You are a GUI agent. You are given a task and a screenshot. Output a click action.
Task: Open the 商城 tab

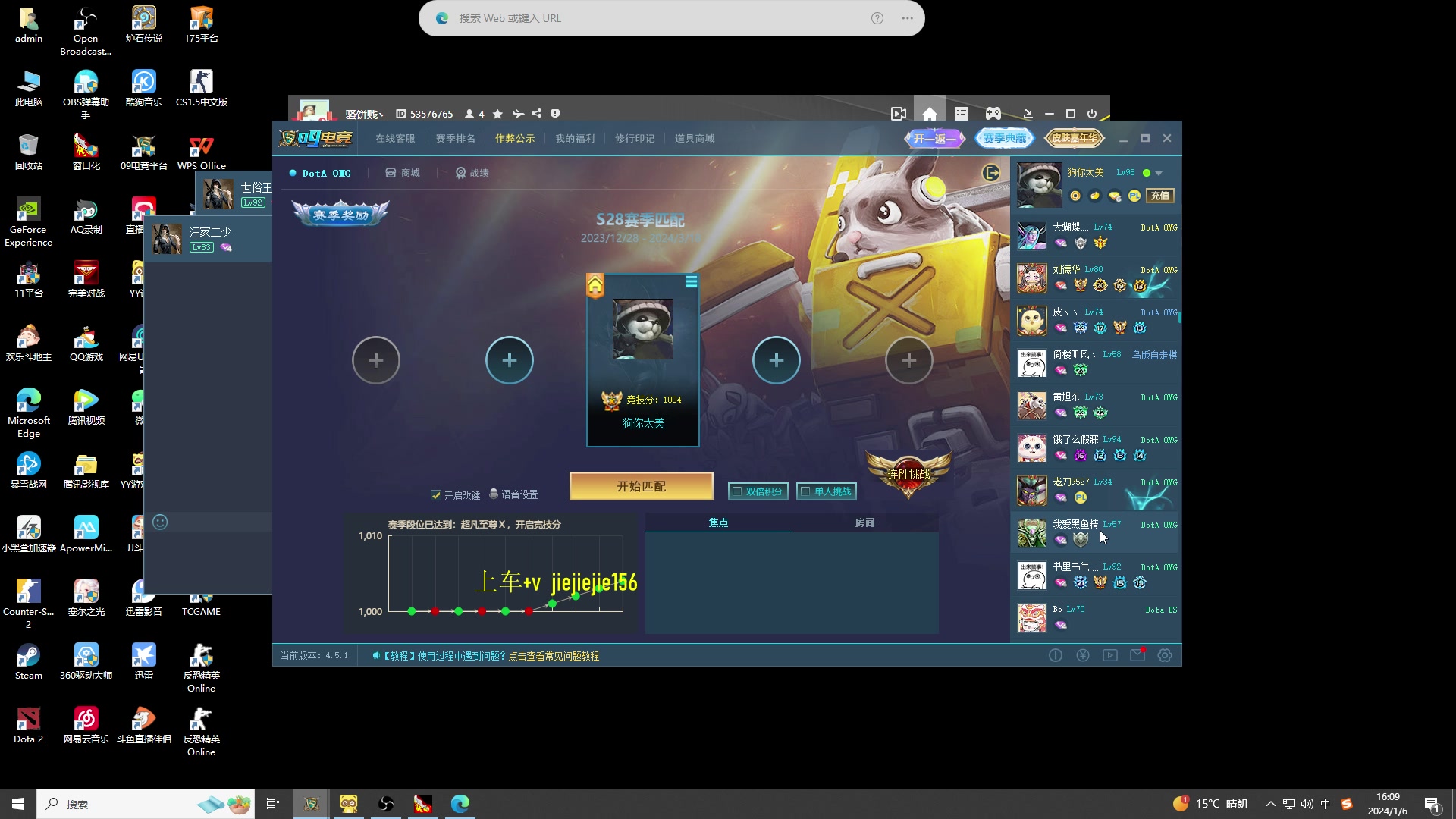pyautogui.click(x=403, y=173)
